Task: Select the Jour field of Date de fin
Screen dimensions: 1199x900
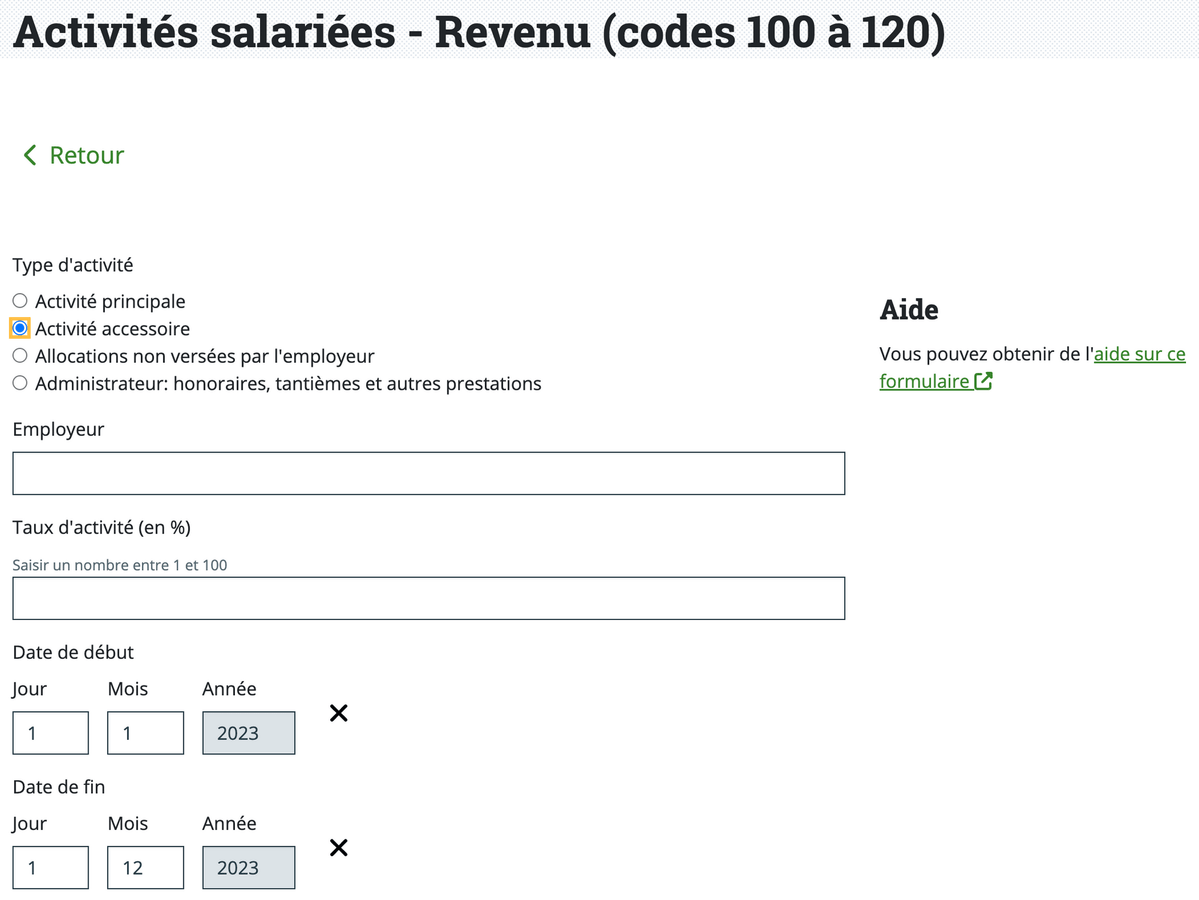Action: (50, 867)
